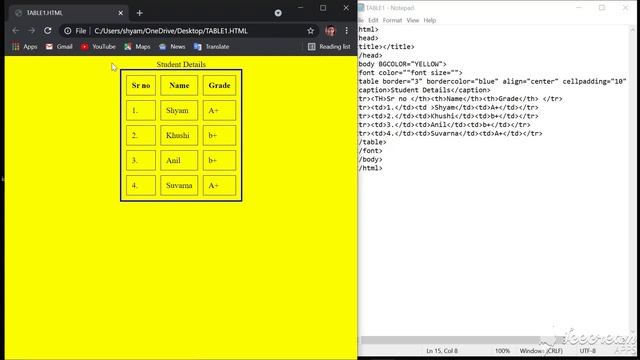Viewport: 640px width, 360px height.
Task: Minimize the Notepad window
Action: click(x=579, y=8)
